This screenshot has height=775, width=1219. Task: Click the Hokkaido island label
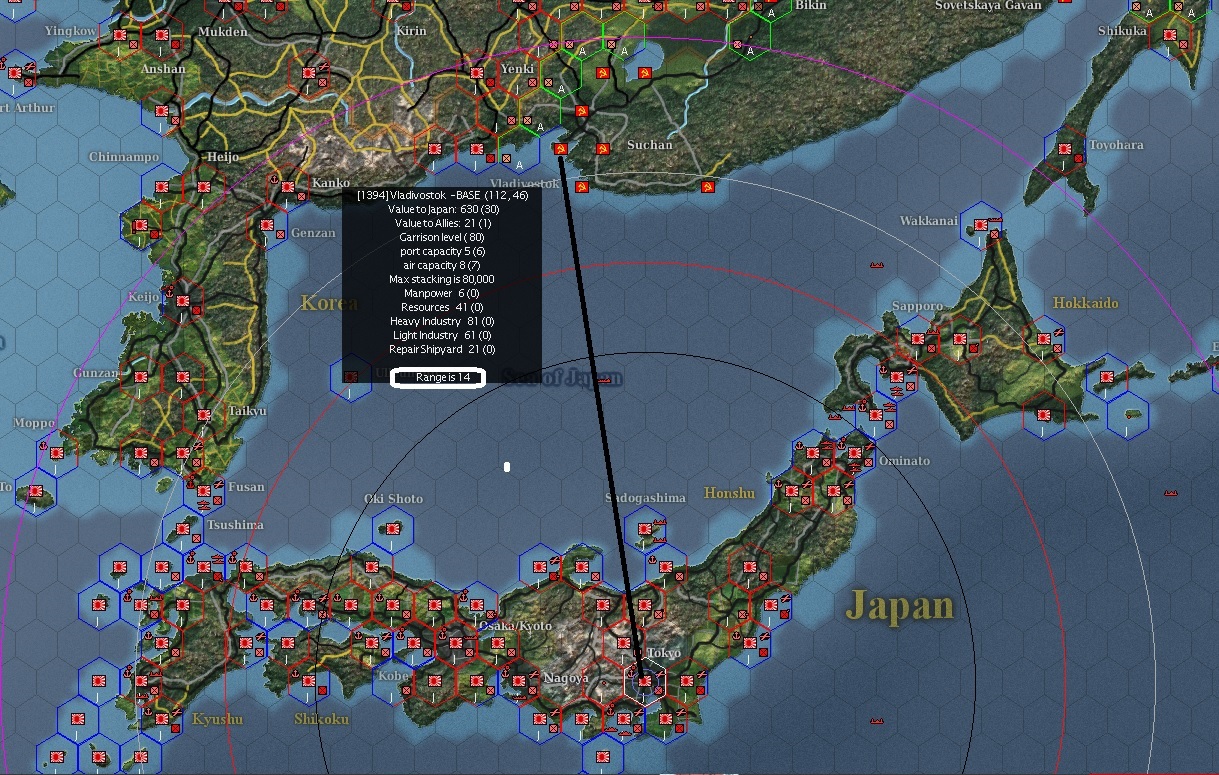pyautogui.click(x=1085, y=303)
